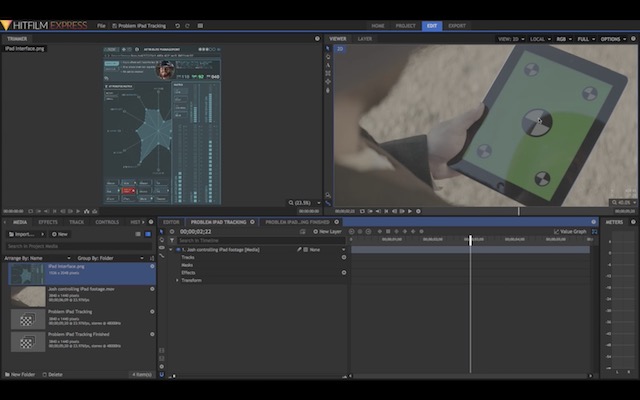Image resolution: width=640 pixels, height=400 pixels.
Task: Open the Viewer OPTIONS dropdown
Action: [611, 39]
